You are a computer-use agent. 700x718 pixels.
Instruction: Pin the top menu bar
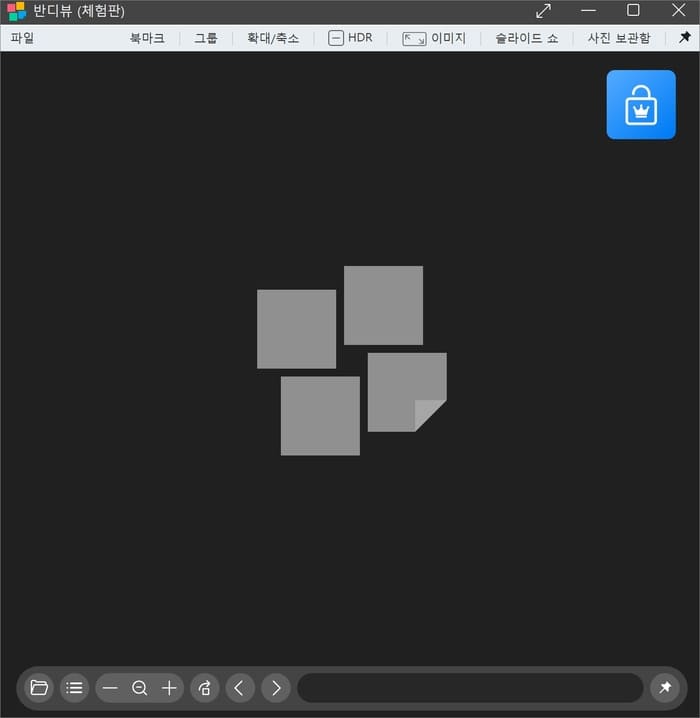click(x=684, y=37)
